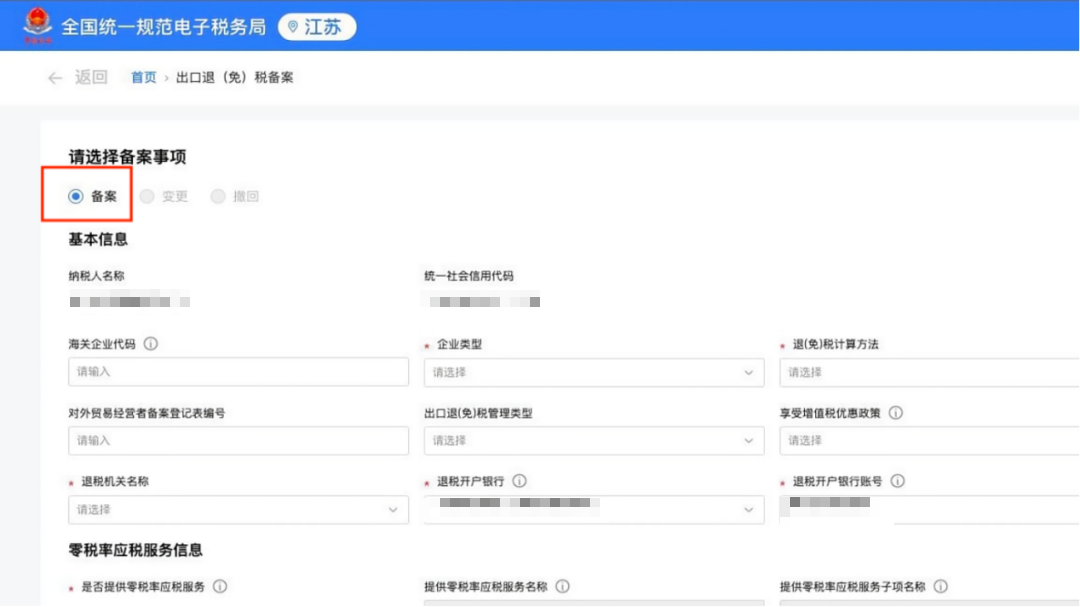Click info icon next to 提供零税率应税服务名称
Viewport: 1080px width, 607px height.
[x=563, y=587]
